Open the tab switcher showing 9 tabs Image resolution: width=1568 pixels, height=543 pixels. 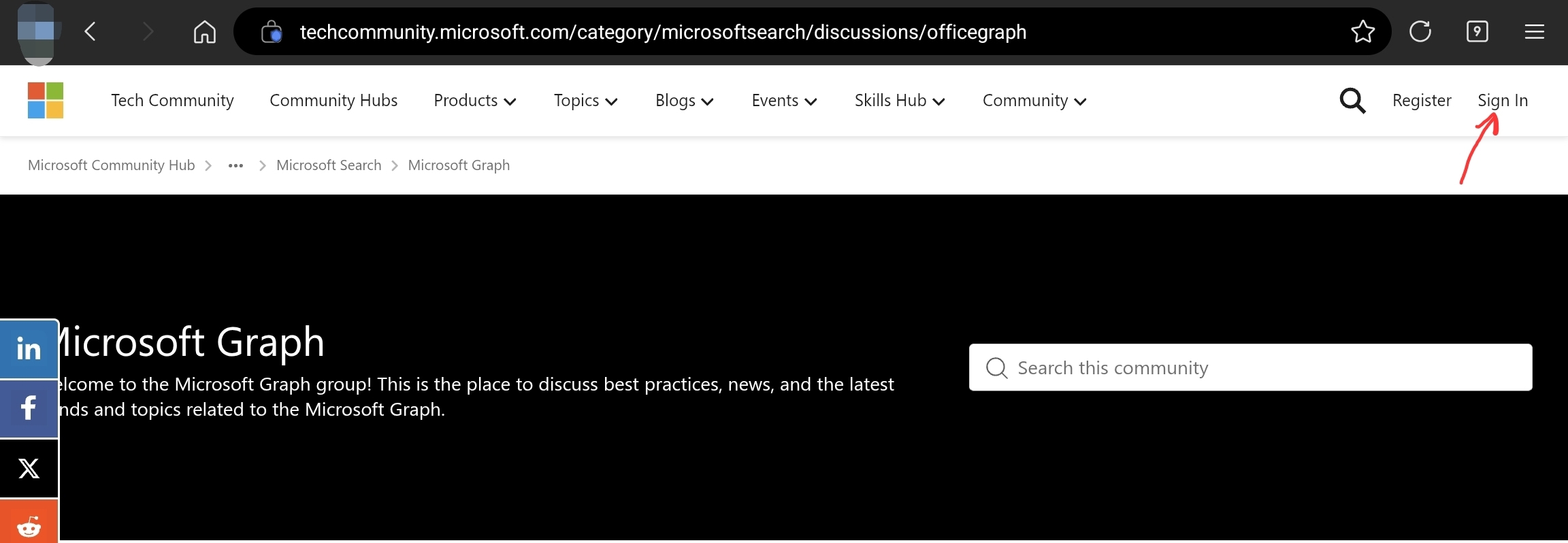point(1477,31)
